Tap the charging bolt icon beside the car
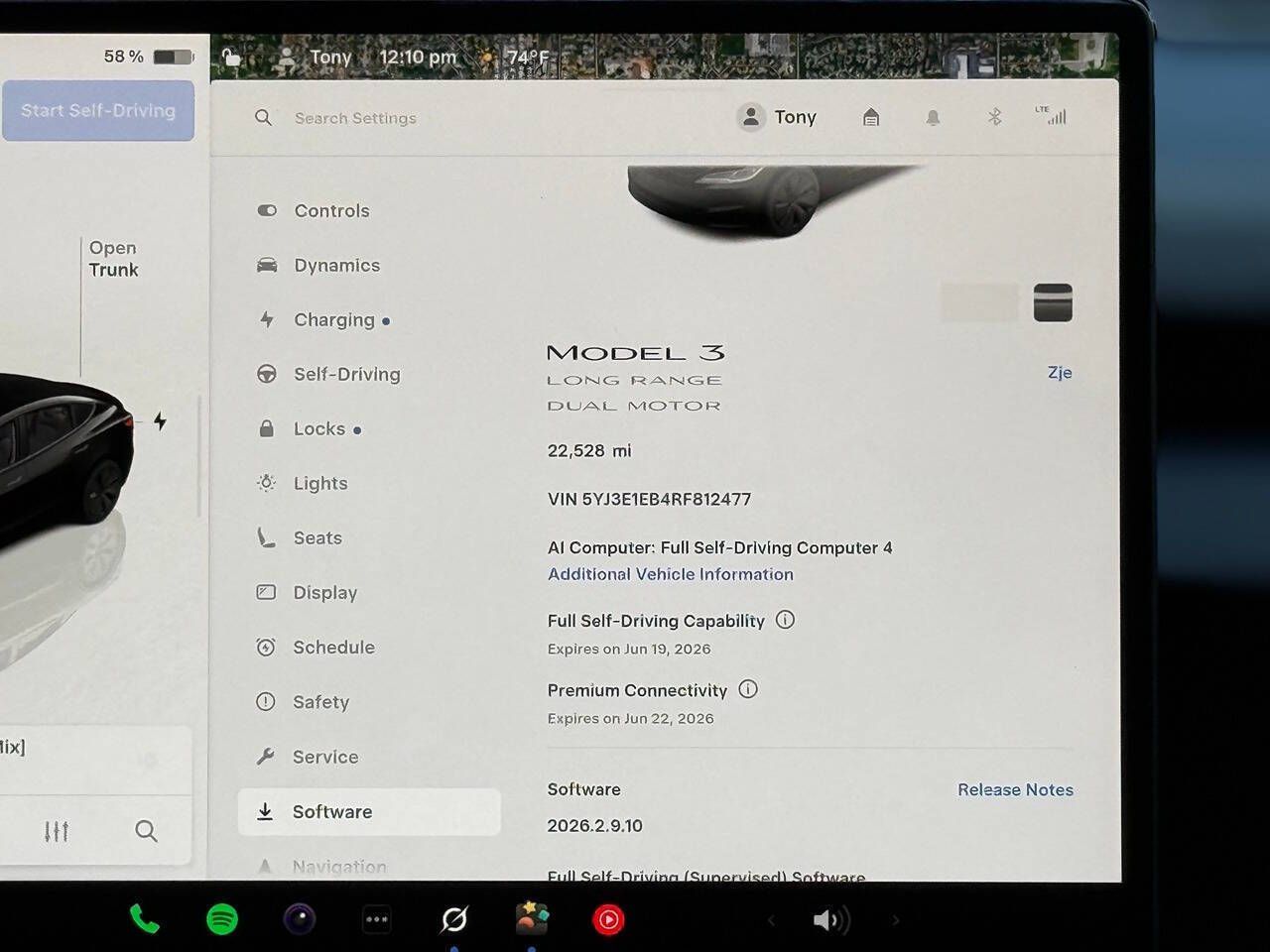 pos(160,421)
